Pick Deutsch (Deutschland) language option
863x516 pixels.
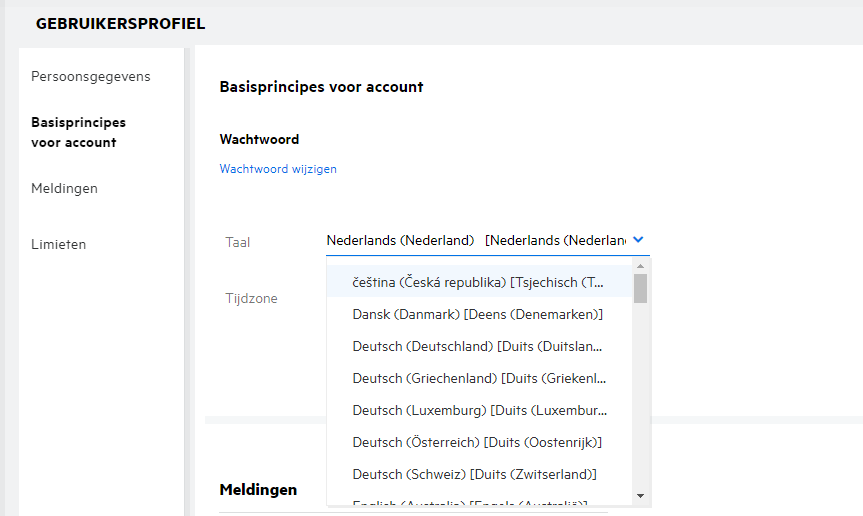point(479,346)
